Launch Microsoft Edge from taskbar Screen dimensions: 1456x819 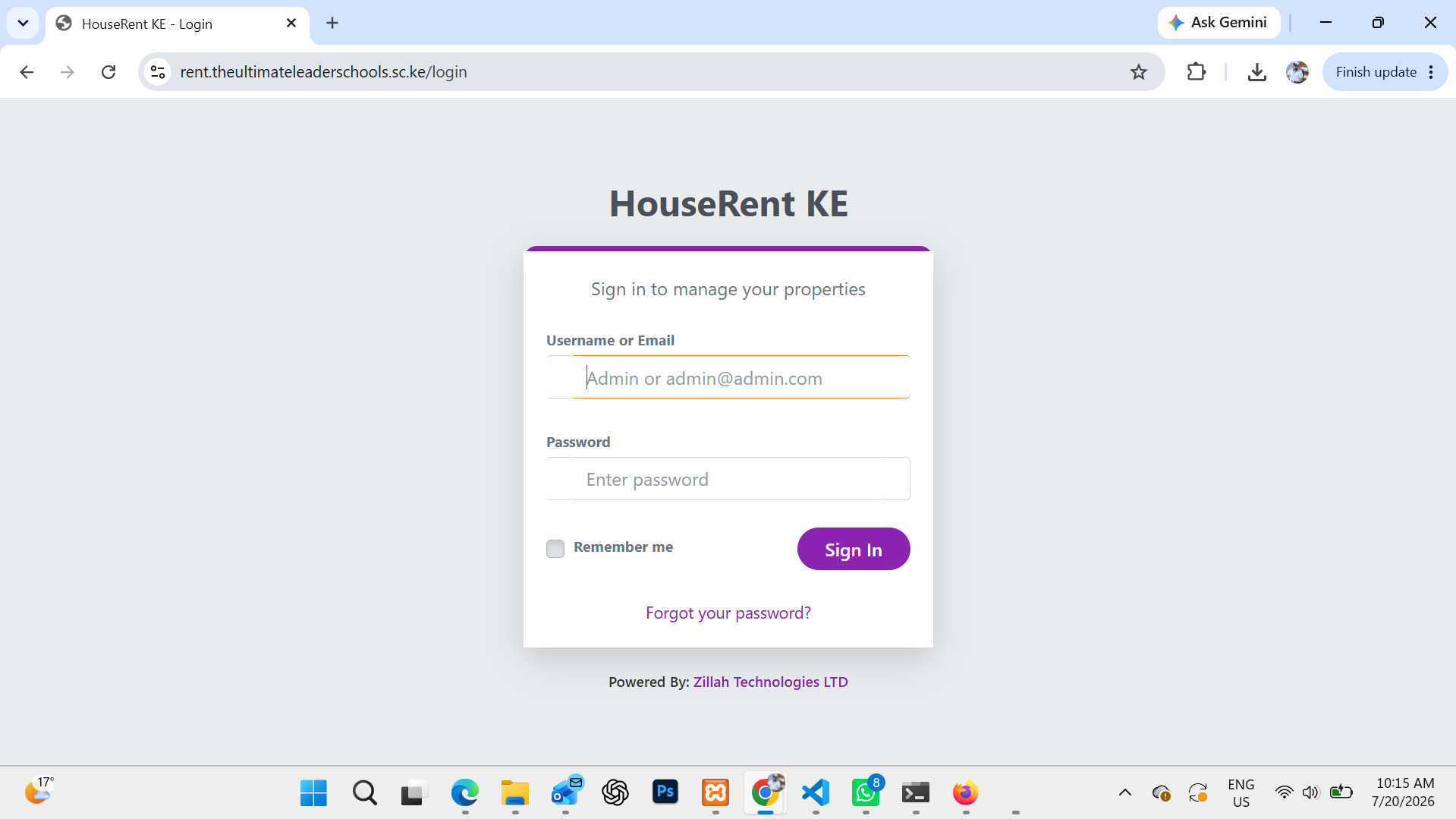tap(464, 793)
